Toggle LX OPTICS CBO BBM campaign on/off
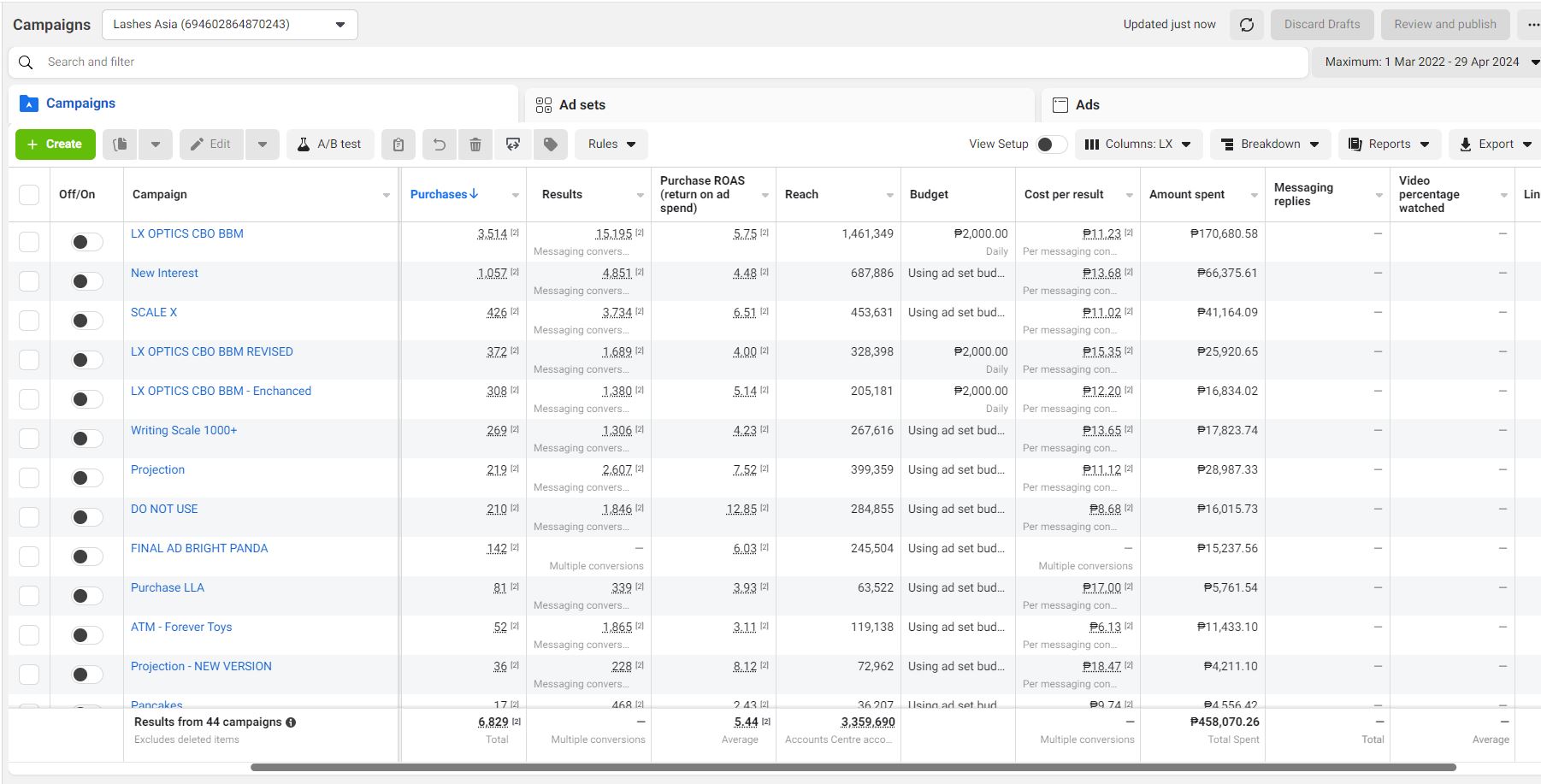Image resolution: width=1541 pixels, height=784 pixels. click(x=86, y=242)
